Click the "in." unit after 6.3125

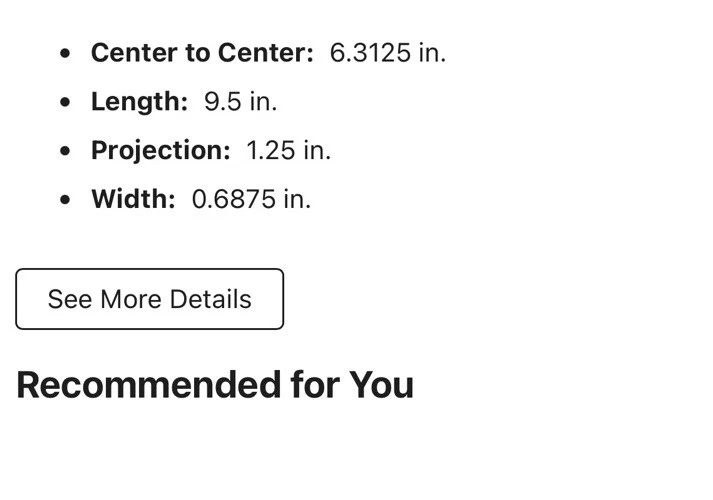coord(432,53)
